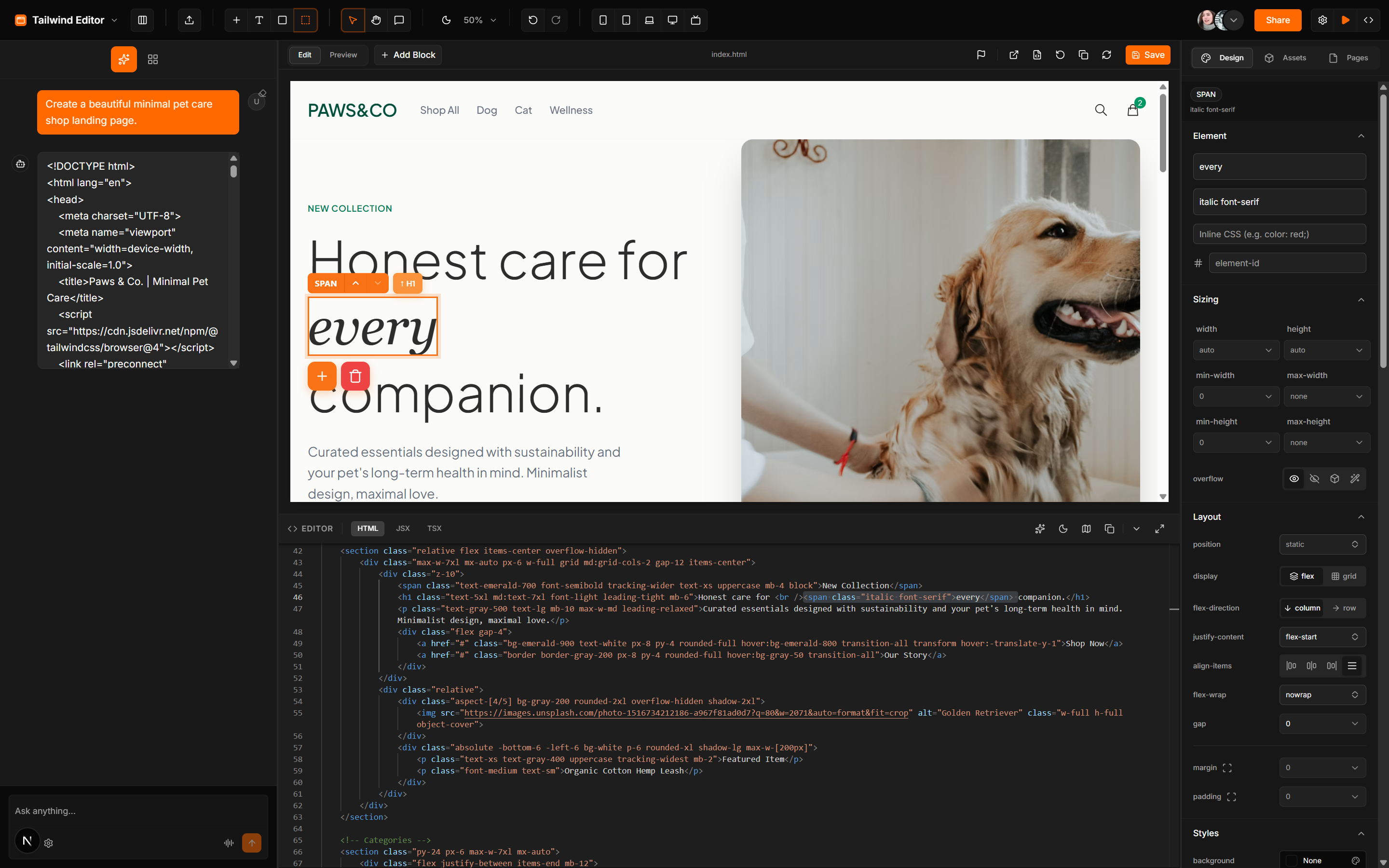Image resolution: width=1389 pixels, height=868 pixels.
Task: Set overflow to hidden with crossed eye
Action: (1314, 479)
